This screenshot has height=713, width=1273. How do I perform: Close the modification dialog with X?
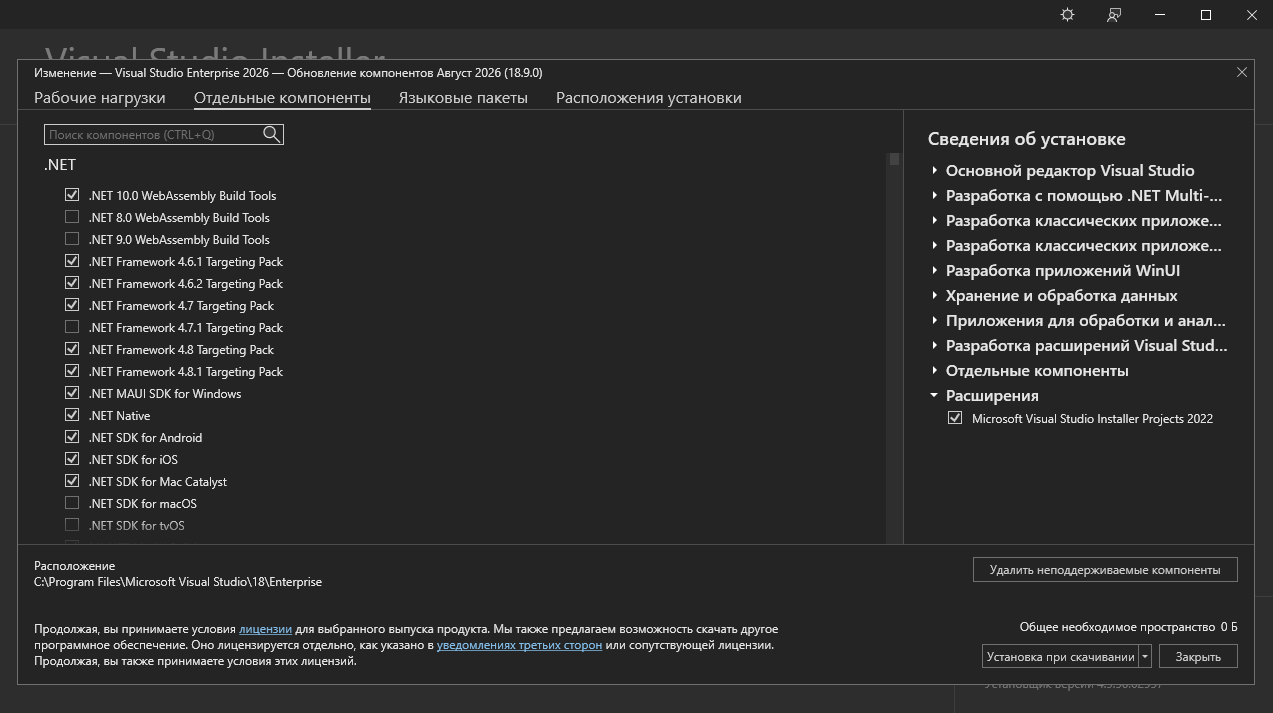point(1242,72)
